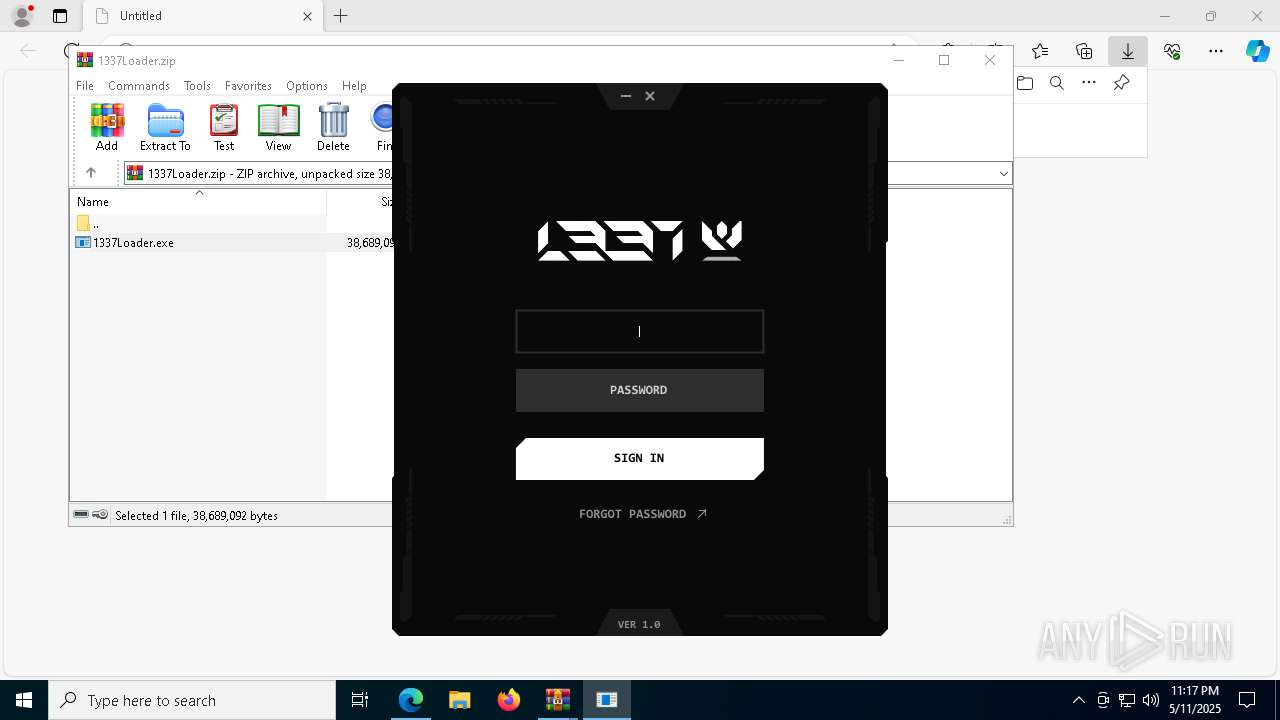The width and height of the screenshot is (1280, 720).
Task: Open Task View on the taskbar
Action: [360, 700]
